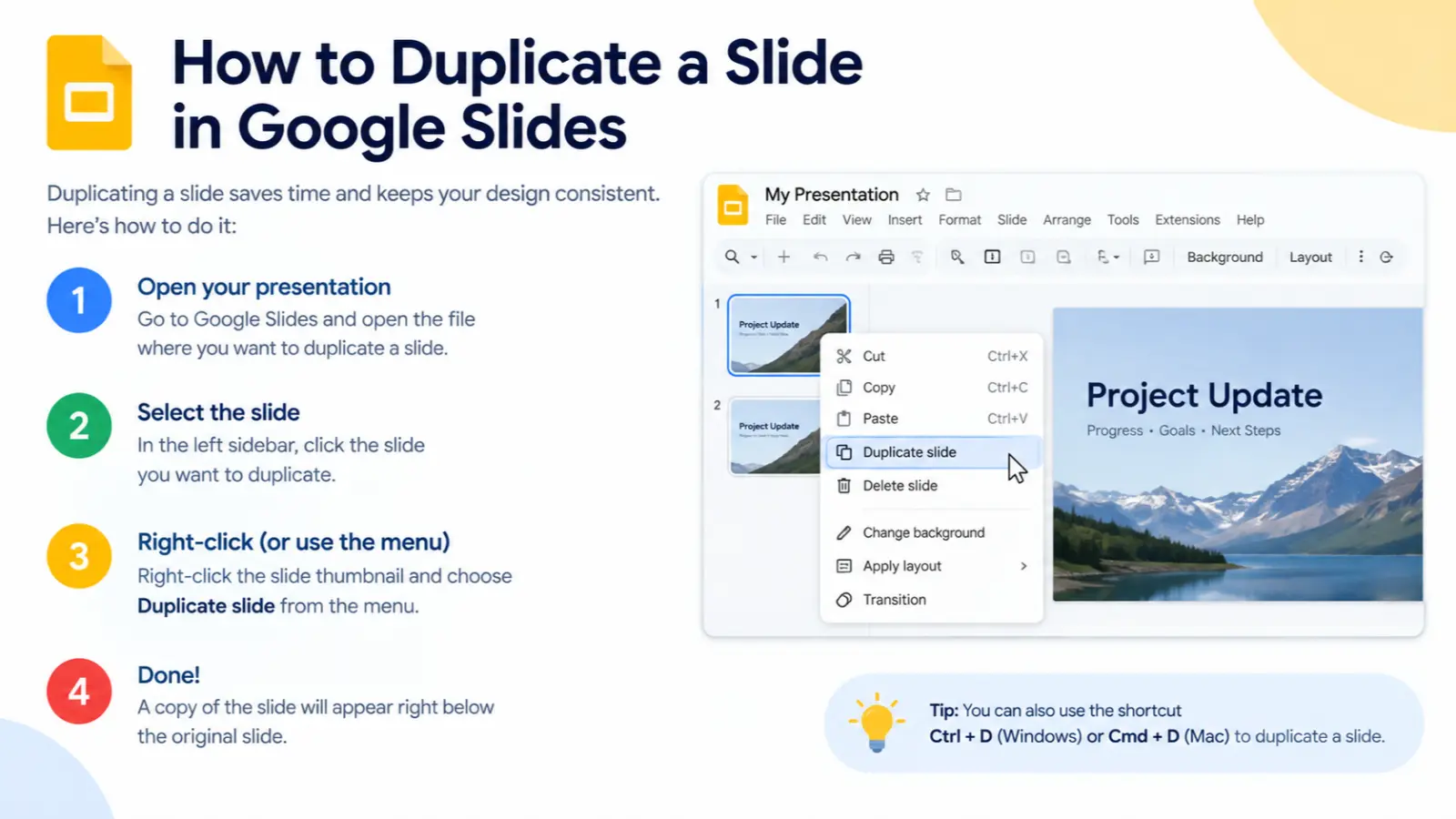
Task: Click the Google Slides home logo
Action: [733, 205]
